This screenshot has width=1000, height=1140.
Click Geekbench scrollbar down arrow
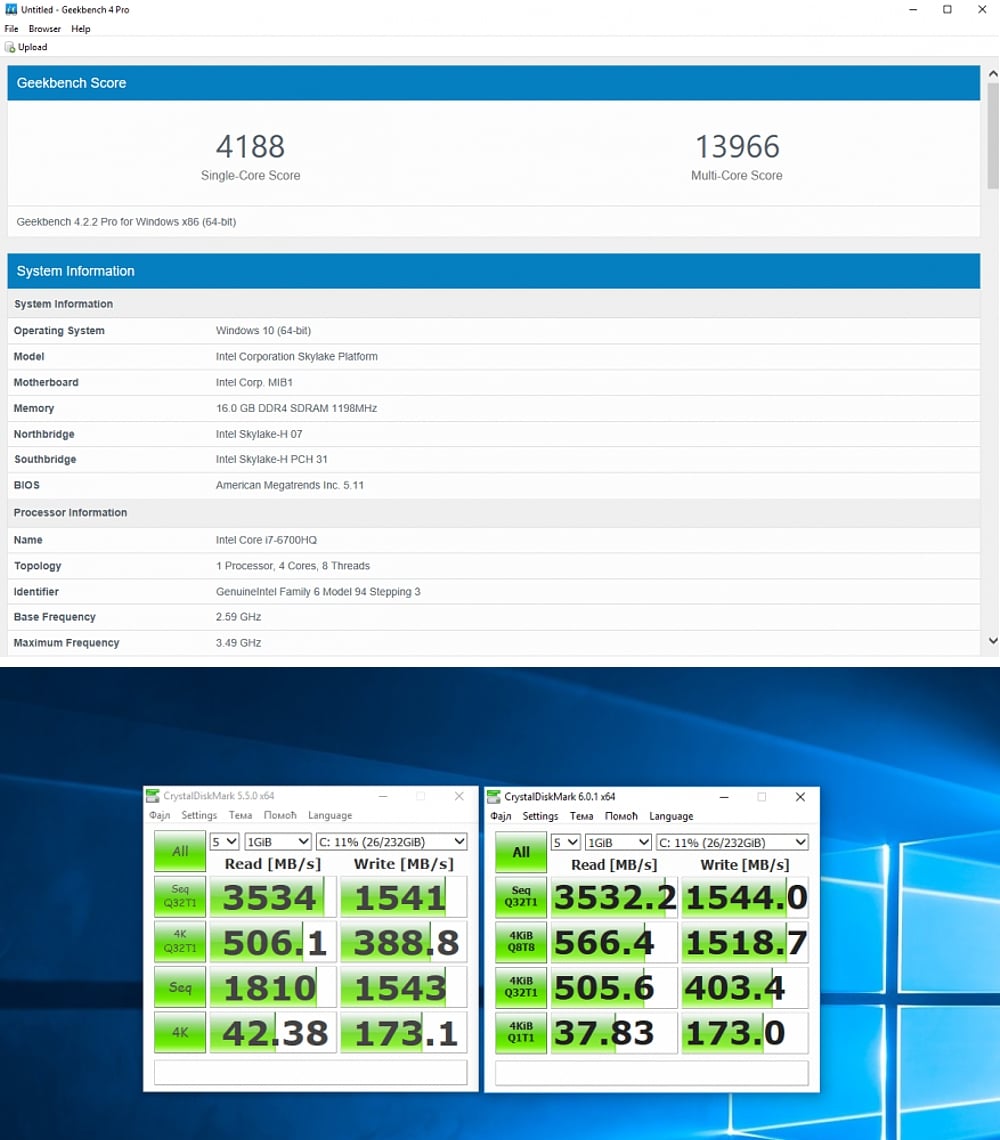993,641
